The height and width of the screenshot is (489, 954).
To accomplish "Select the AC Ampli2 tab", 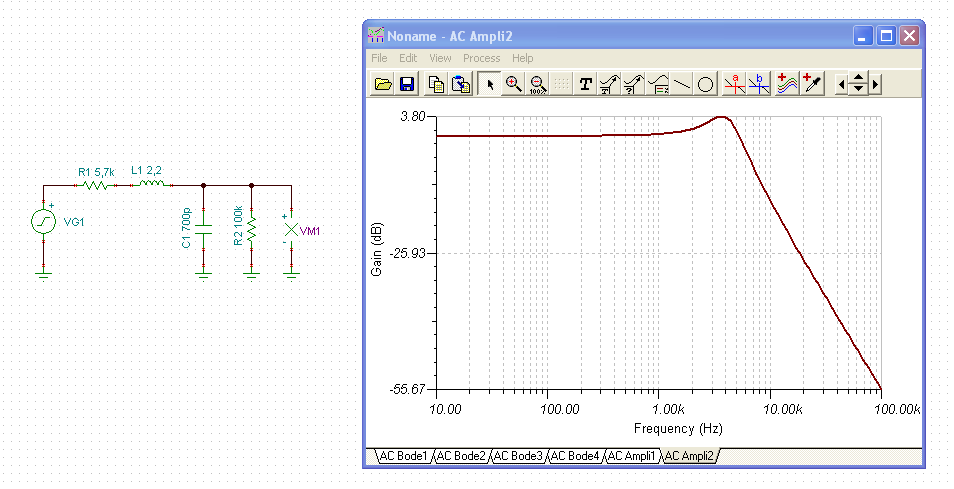I will click(689, 456).
